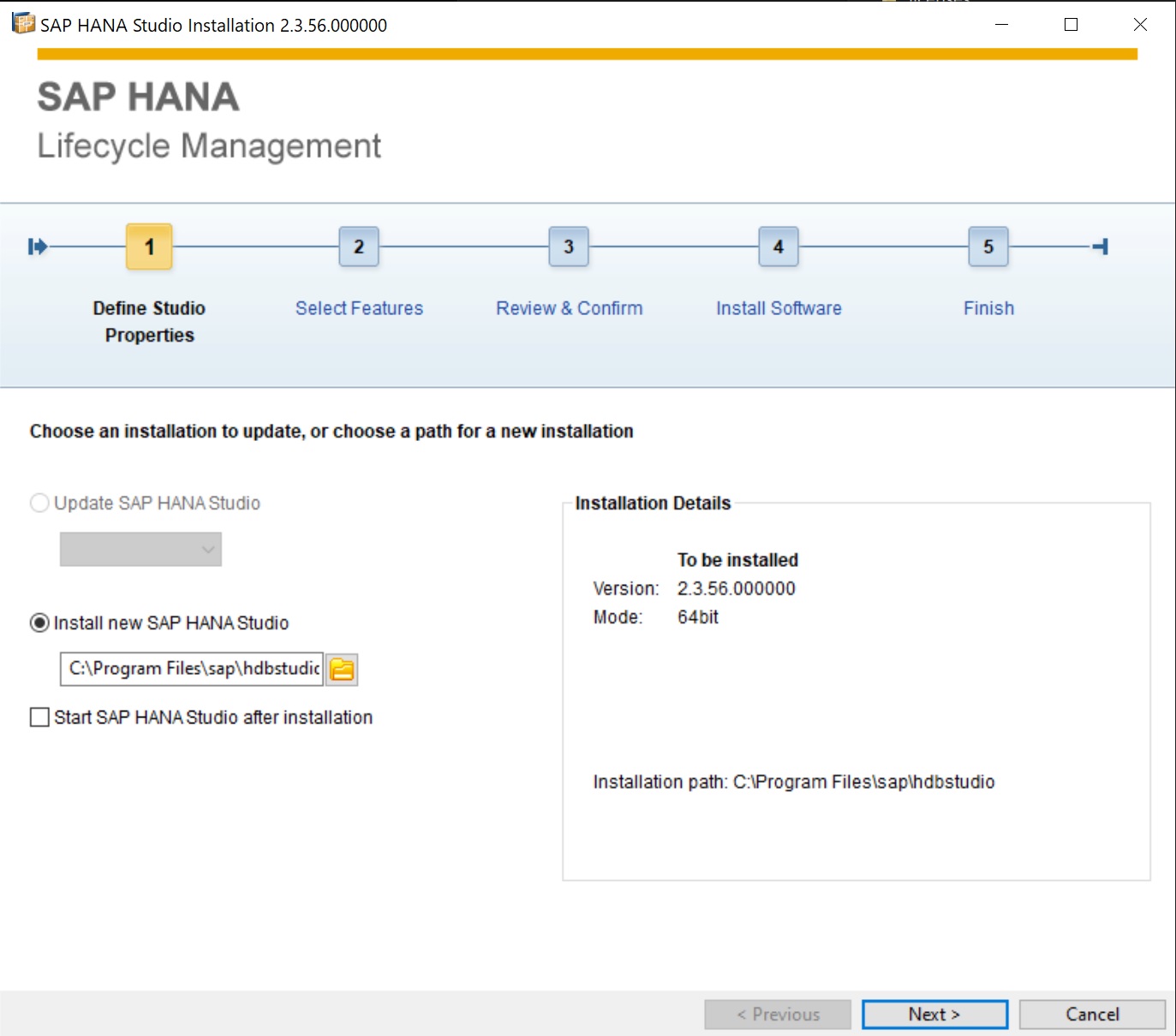Screen dimensions: 1176x1036
Task: Click the step 5 wizard box
Action: click(x=988, y=247)
